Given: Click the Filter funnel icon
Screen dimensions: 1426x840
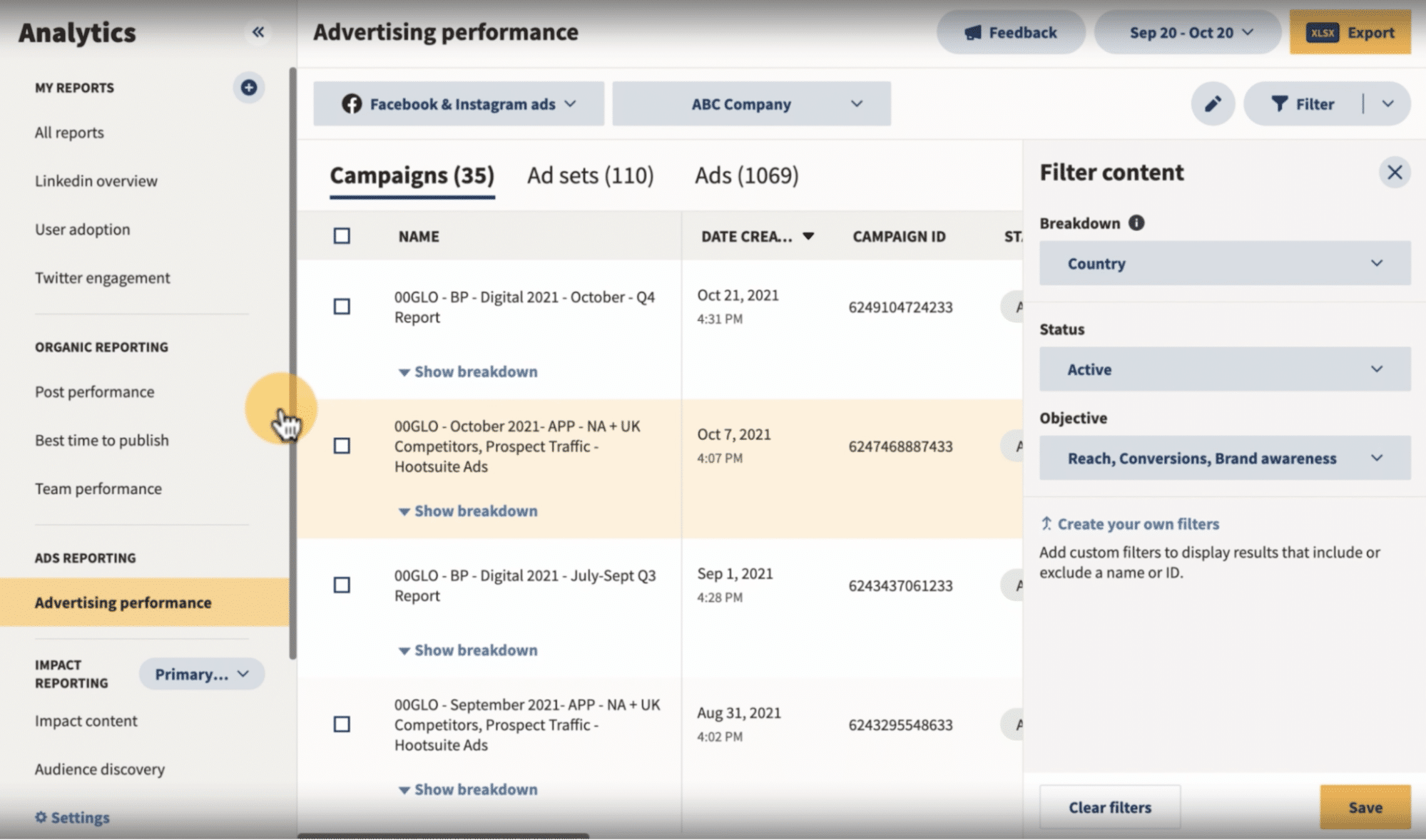Looking at the screenshot, I should (1279, 103).
